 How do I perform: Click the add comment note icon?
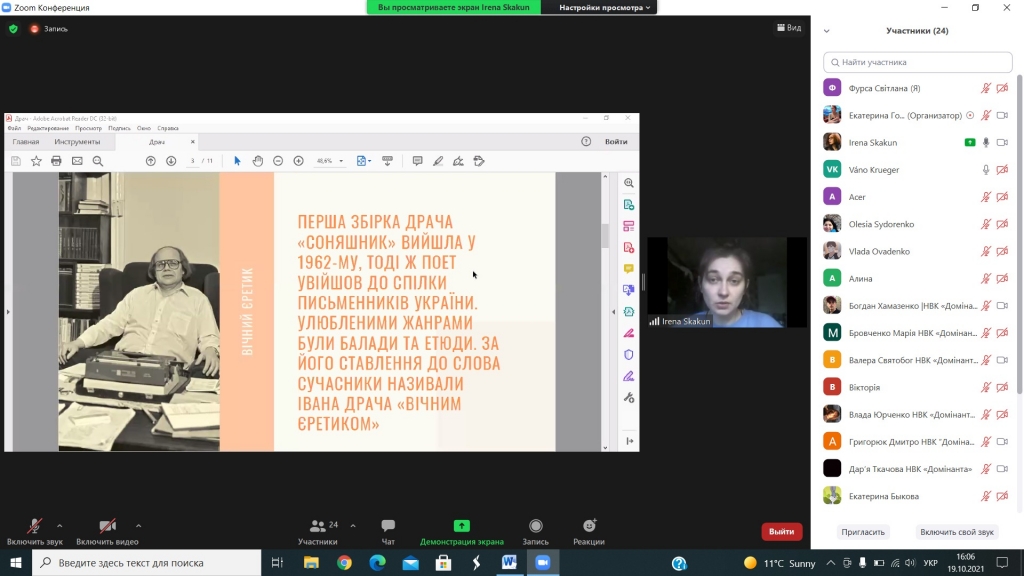(417, 161)
